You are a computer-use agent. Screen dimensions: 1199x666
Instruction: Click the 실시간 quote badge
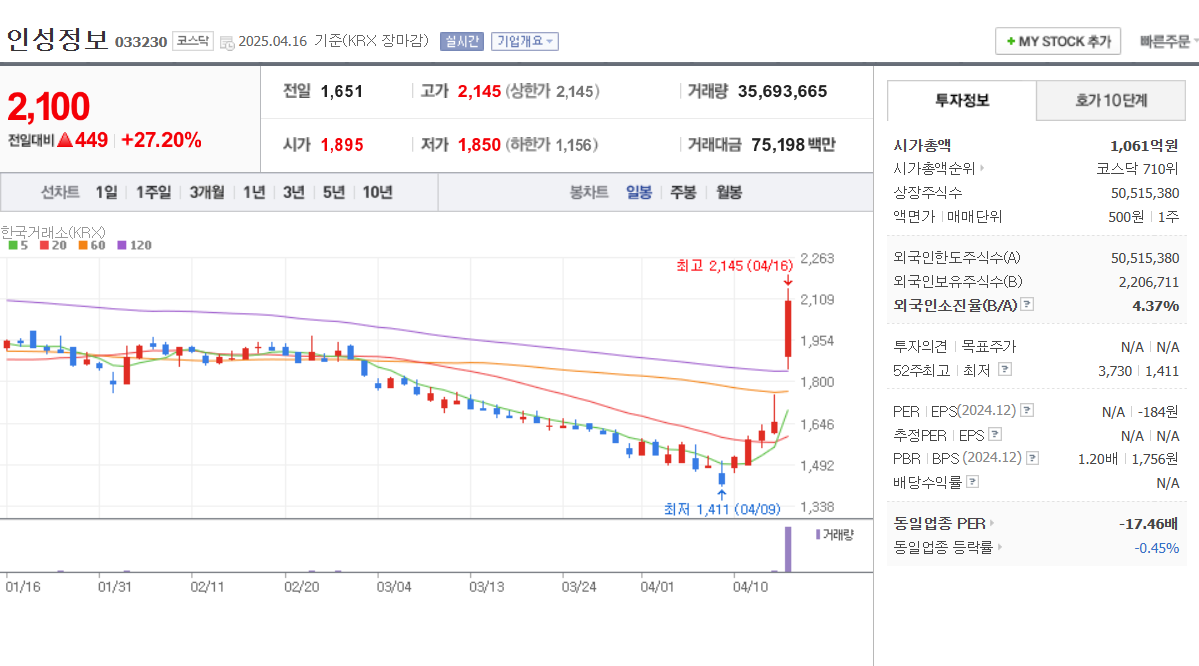[x=461, y=41]
